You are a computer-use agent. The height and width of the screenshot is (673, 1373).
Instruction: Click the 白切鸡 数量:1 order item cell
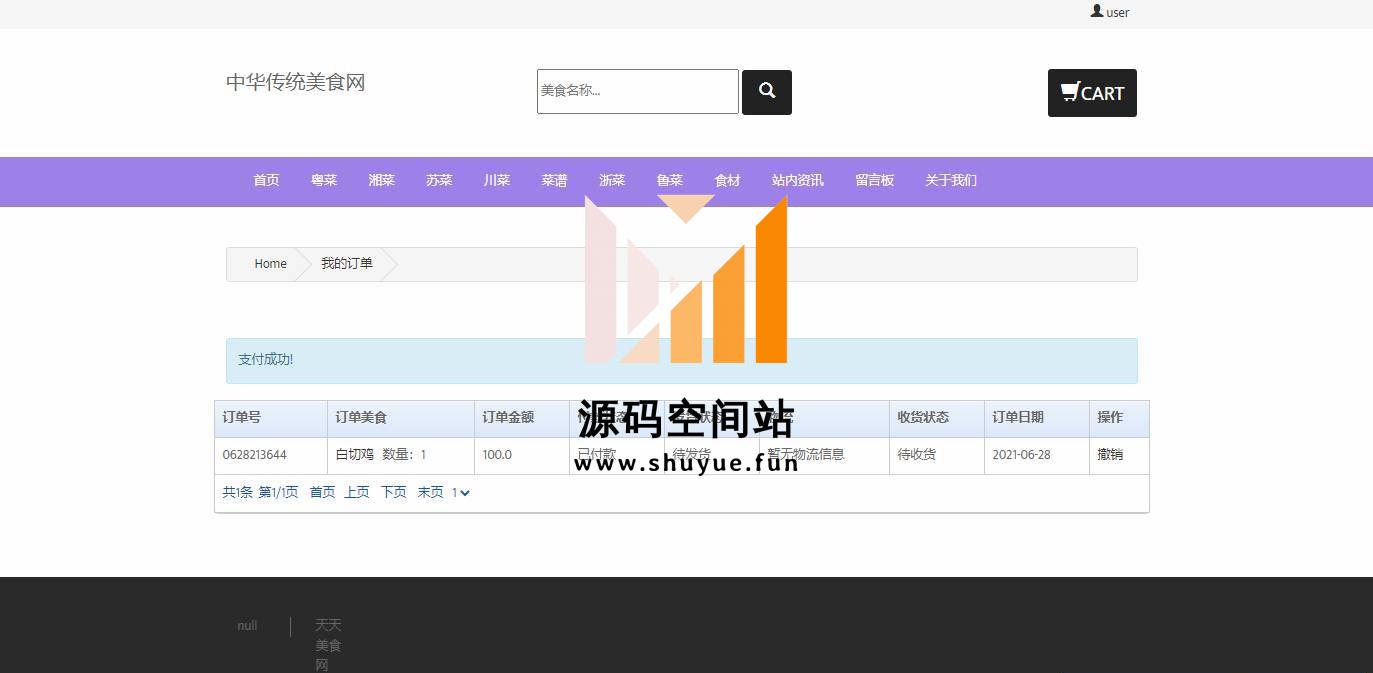click(401, 455)
